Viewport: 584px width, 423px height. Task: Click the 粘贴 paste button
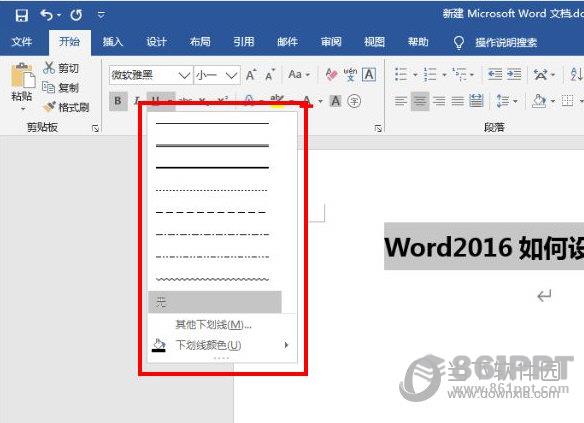point(22,87)
